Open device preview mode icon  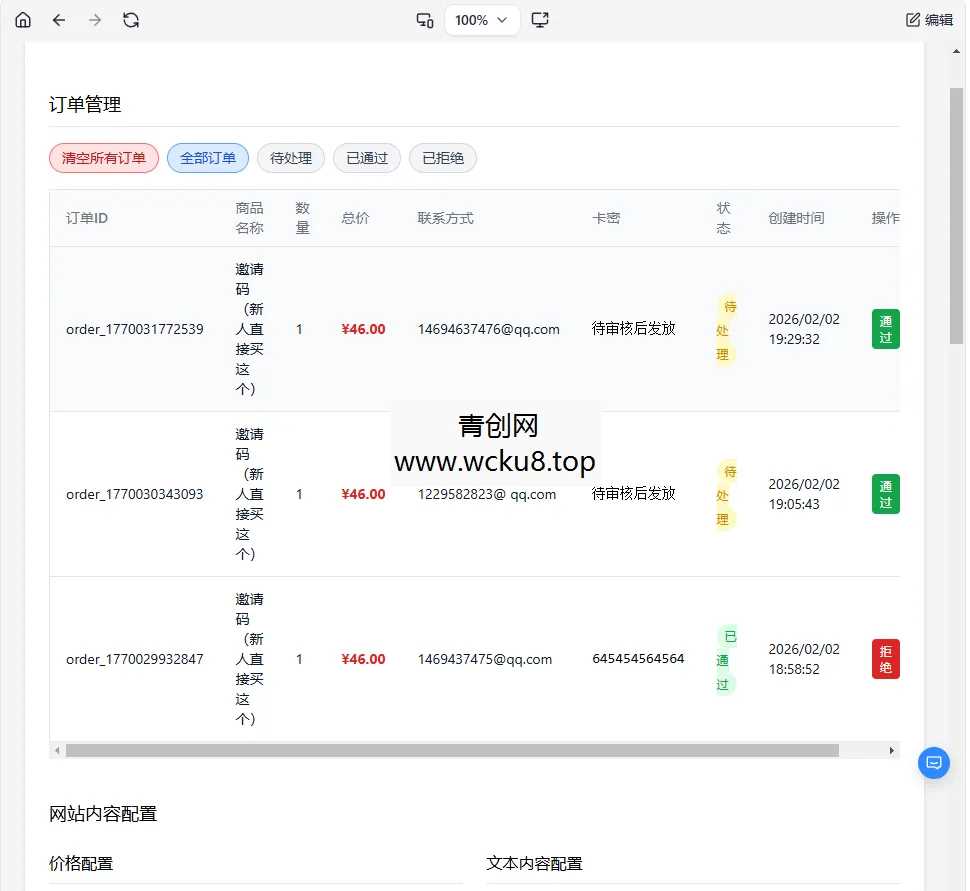click(x=424, y=19)
